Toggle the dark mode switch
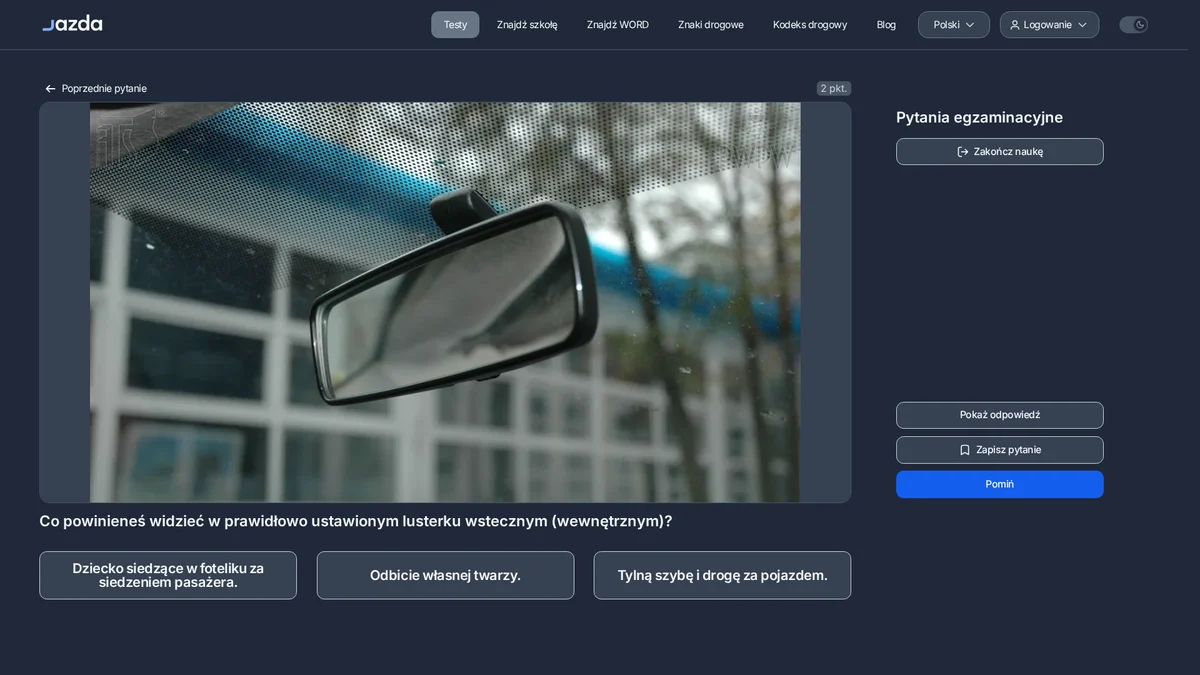Screen dimensions: 1200x675 tap(1133, 25)
